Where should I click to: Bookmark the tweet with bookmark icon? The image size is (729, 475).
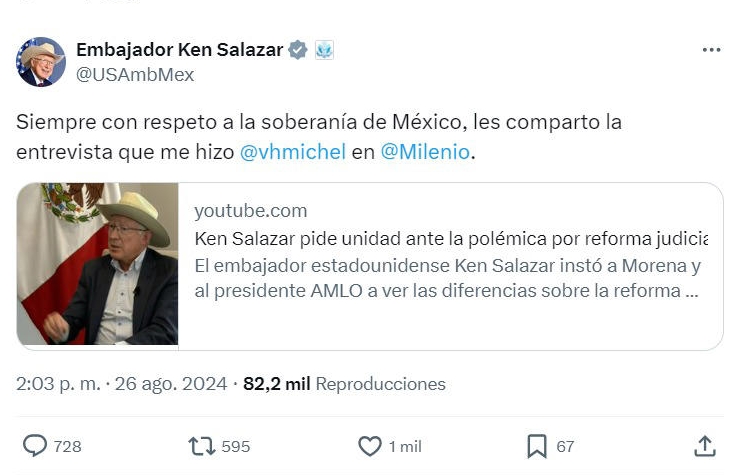point(537,446)
